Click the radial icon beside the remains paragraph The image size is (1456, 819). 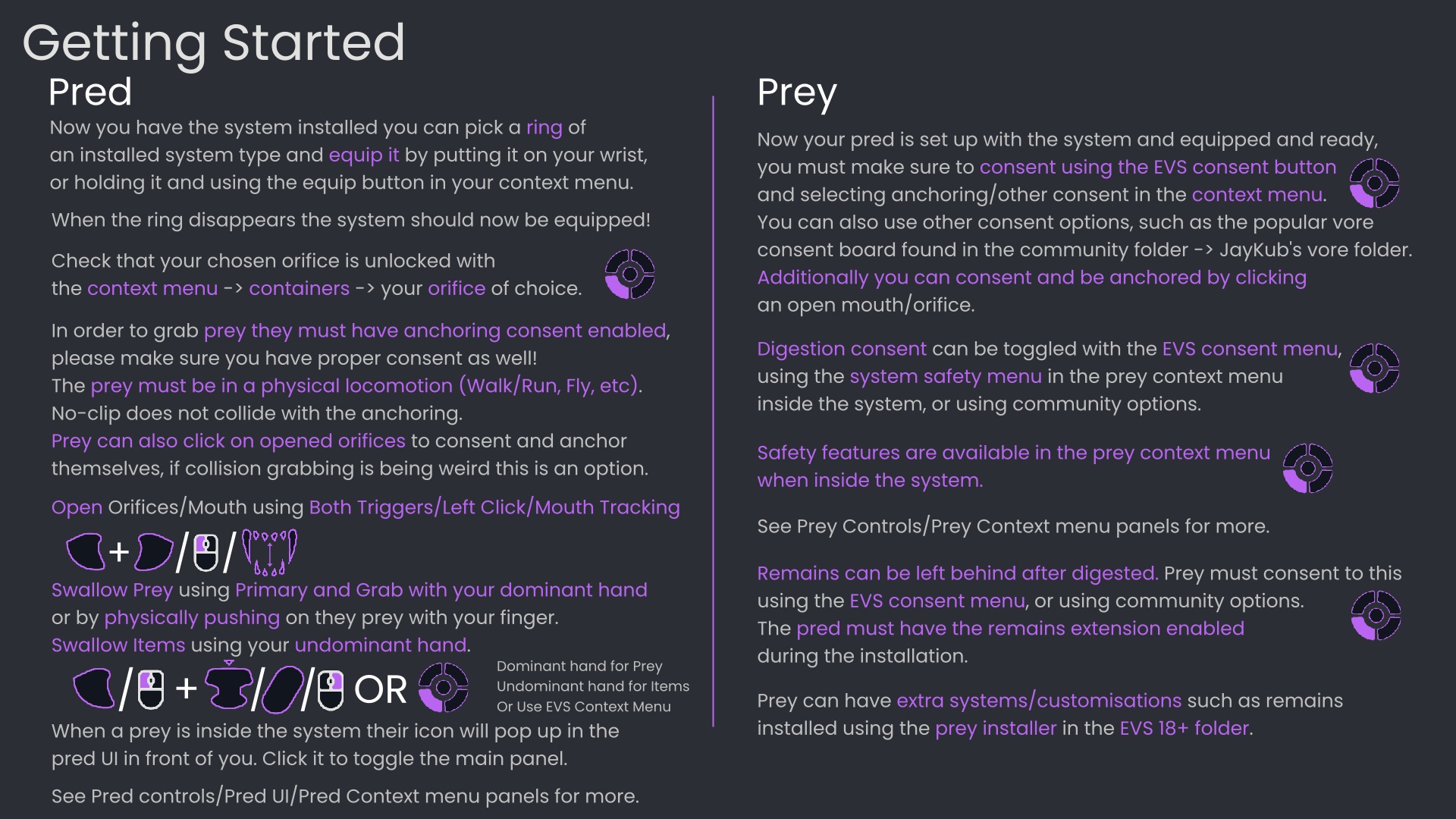point(1376,615)
